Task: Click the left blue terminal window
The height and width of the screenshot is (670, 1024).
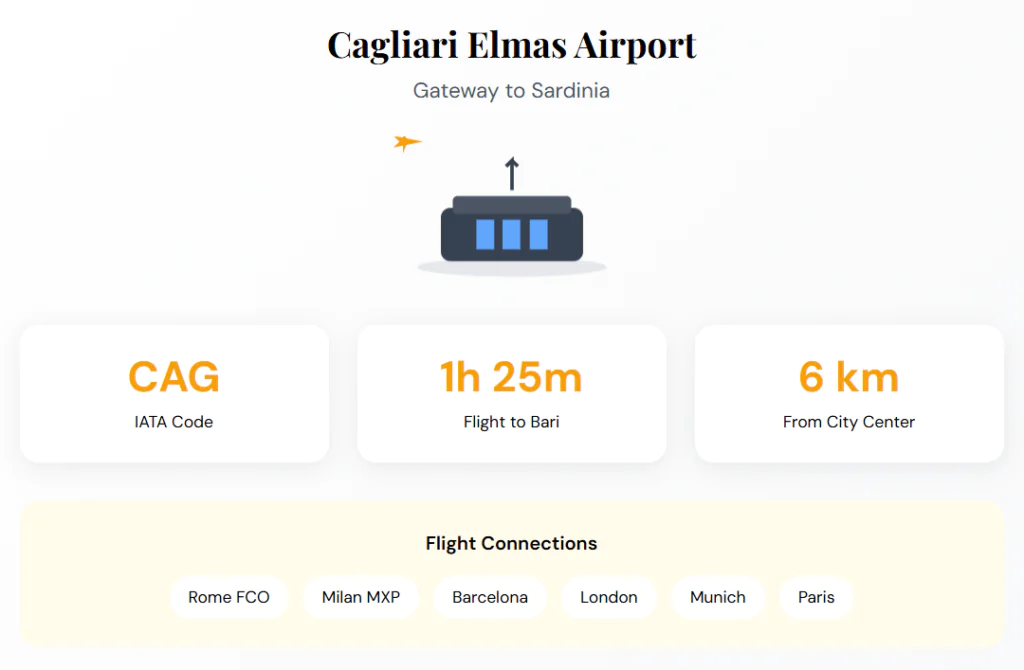Action: tap(485, 234)
